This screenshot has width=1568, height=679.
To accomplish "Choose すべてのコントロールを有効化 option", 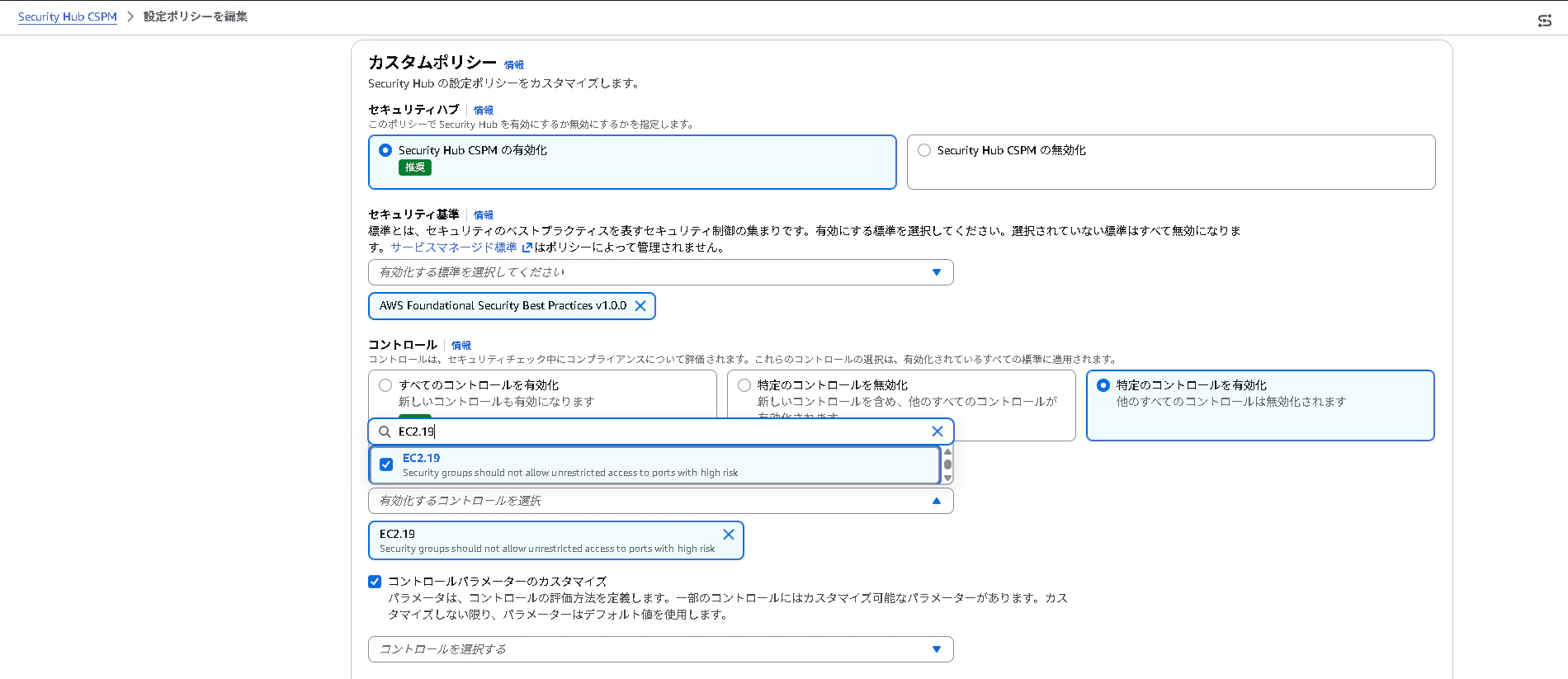I will coord(385,385).
